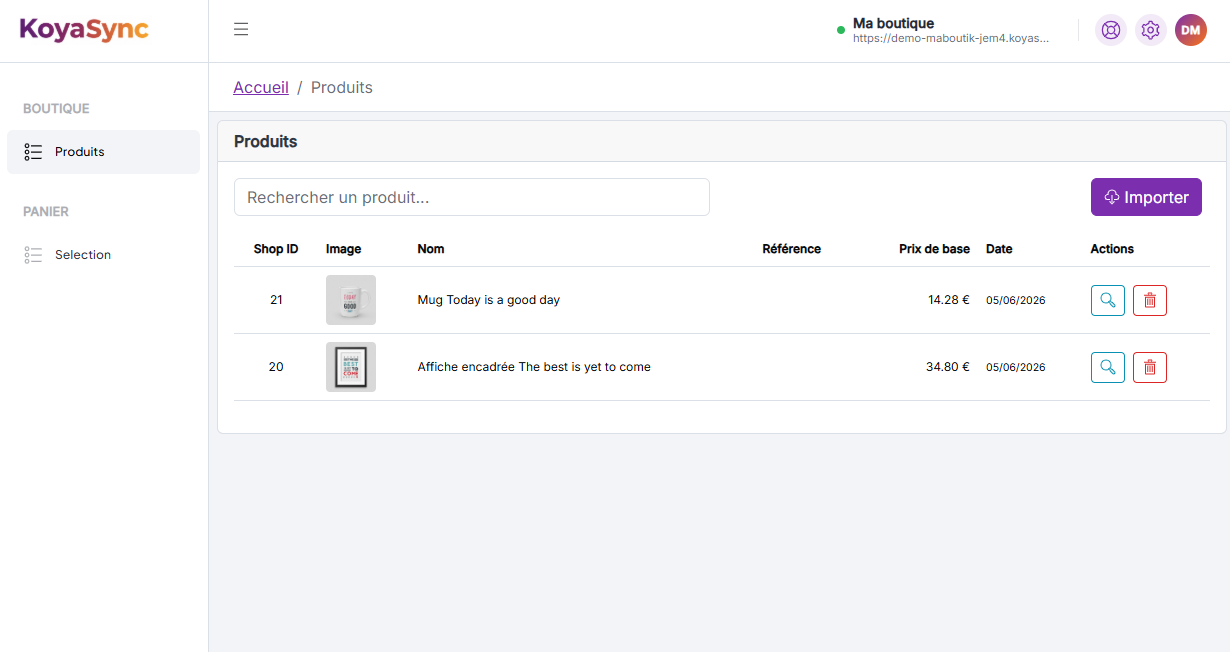Open Selection in the sidebar
Screen dimensions: 1230x652
click(x=103, y=255)
